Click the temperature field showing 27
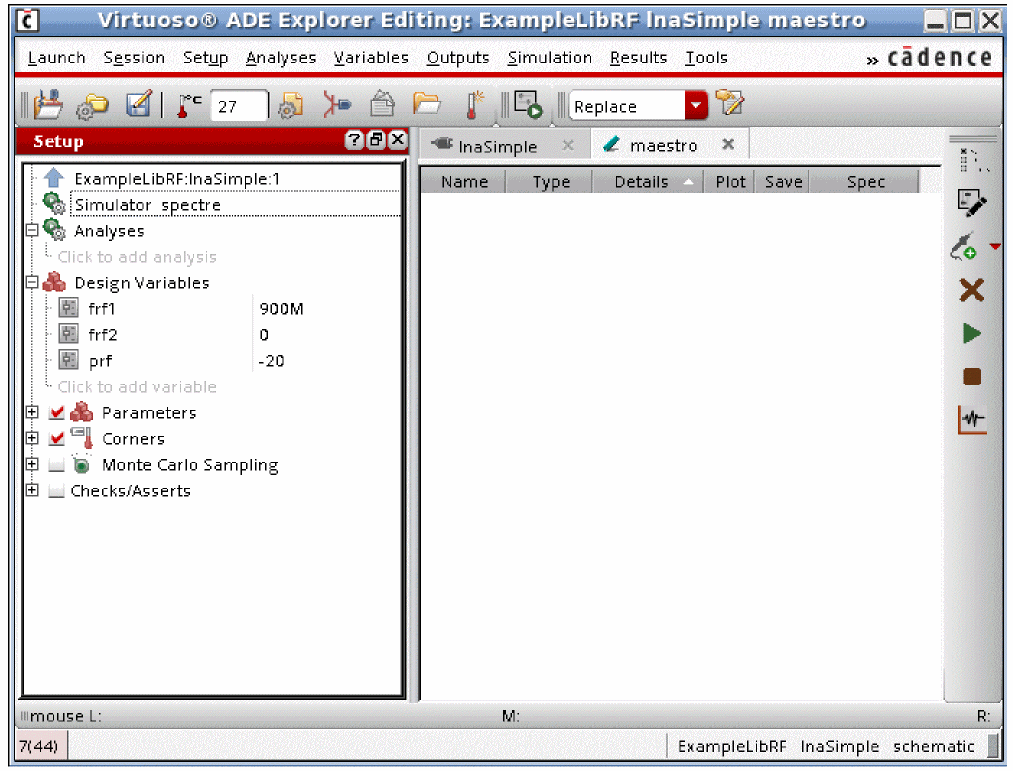This screenshot has width=1013, height=771. [x=238, y=106]
